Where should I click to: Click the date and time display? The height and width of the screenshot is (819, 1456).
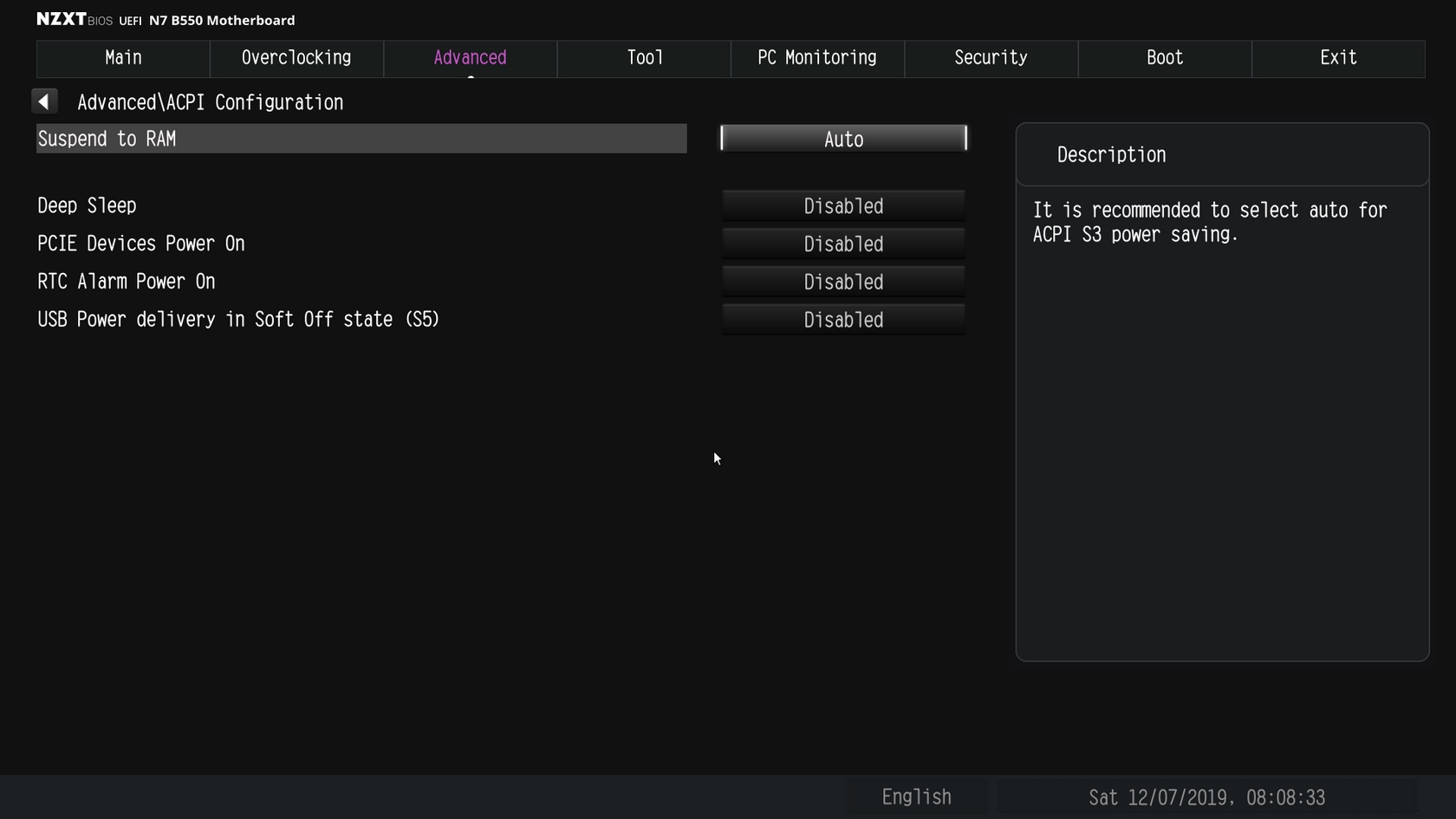1206,797
